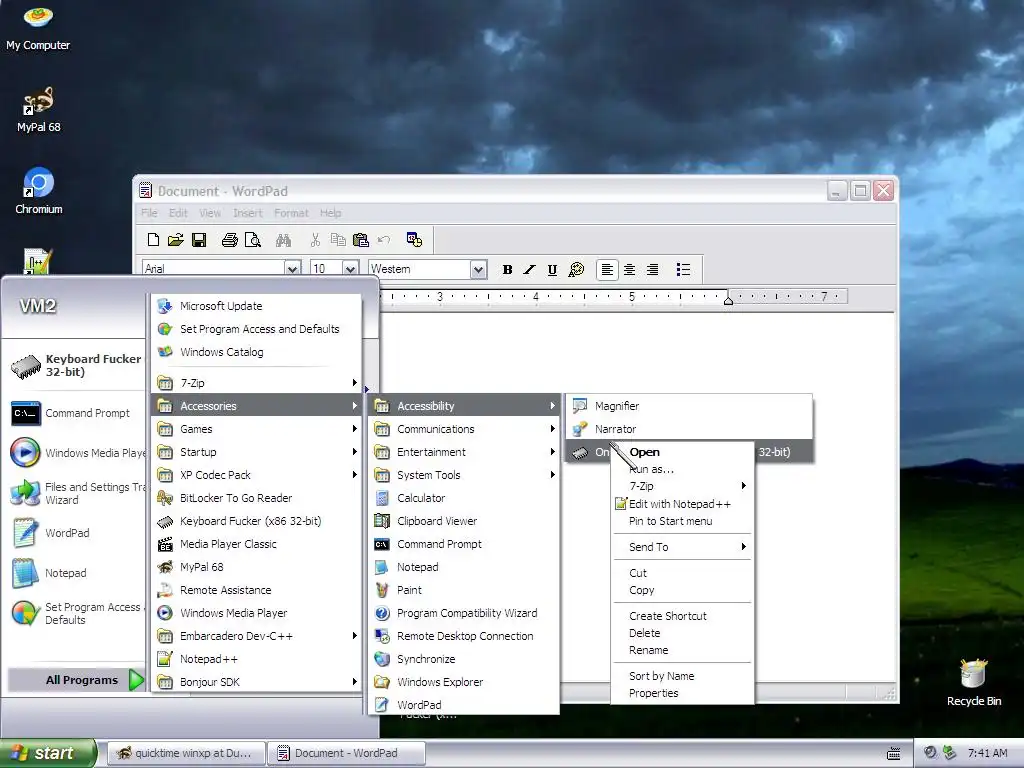Open Set Program Access and Defaults
Viewport: 1024px width, 768px height.
tap(256, 328)
